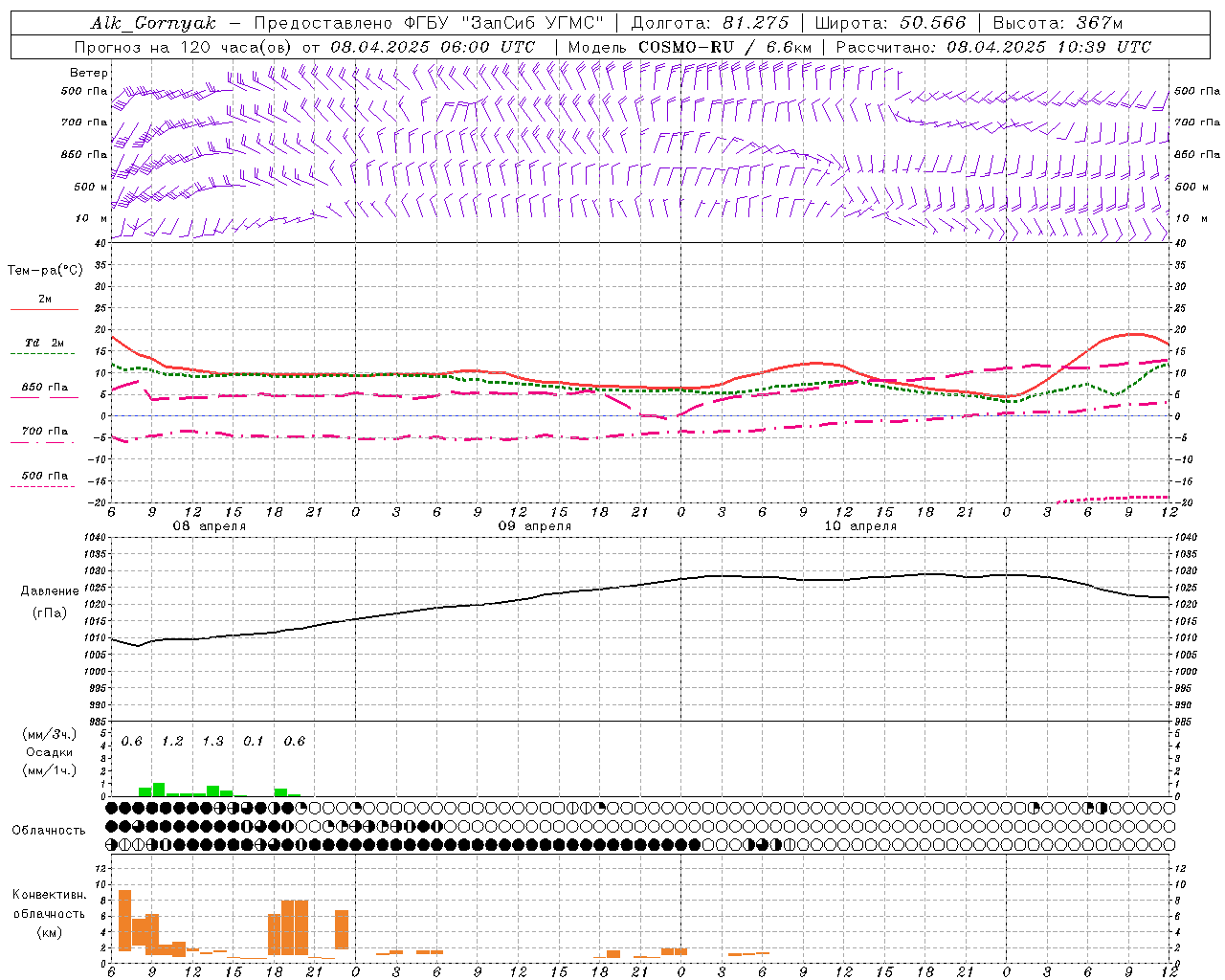Screen dimensions: 1225x980
Task: Click the "Ветер" wind panel label
Action: tap(89, 73)
